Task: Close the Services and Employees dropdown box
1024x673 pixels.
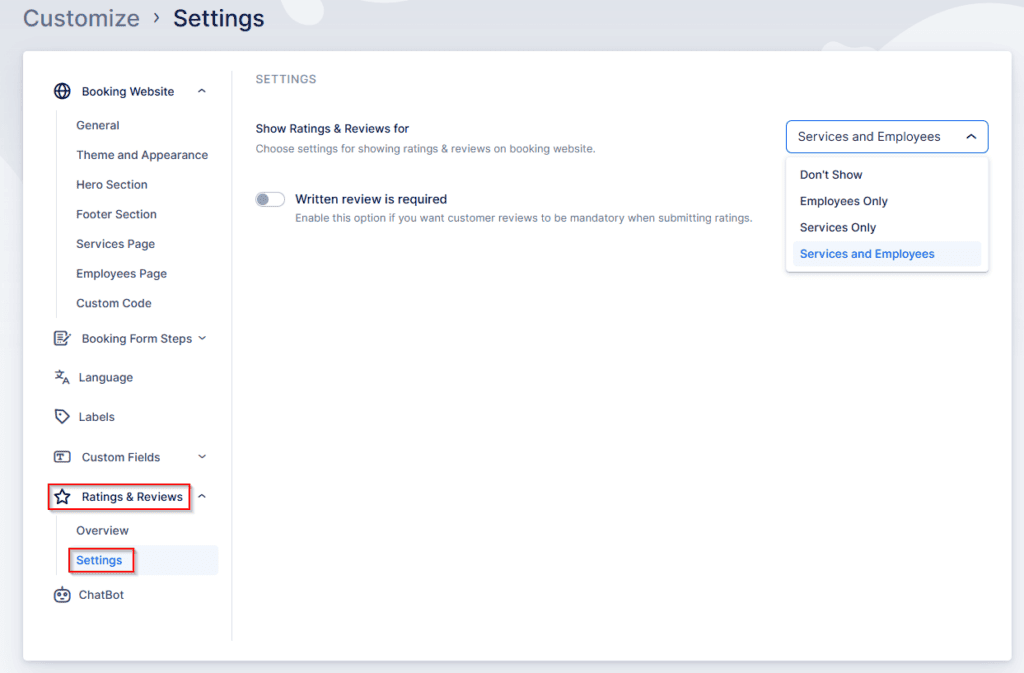Action: pos(887,136)
